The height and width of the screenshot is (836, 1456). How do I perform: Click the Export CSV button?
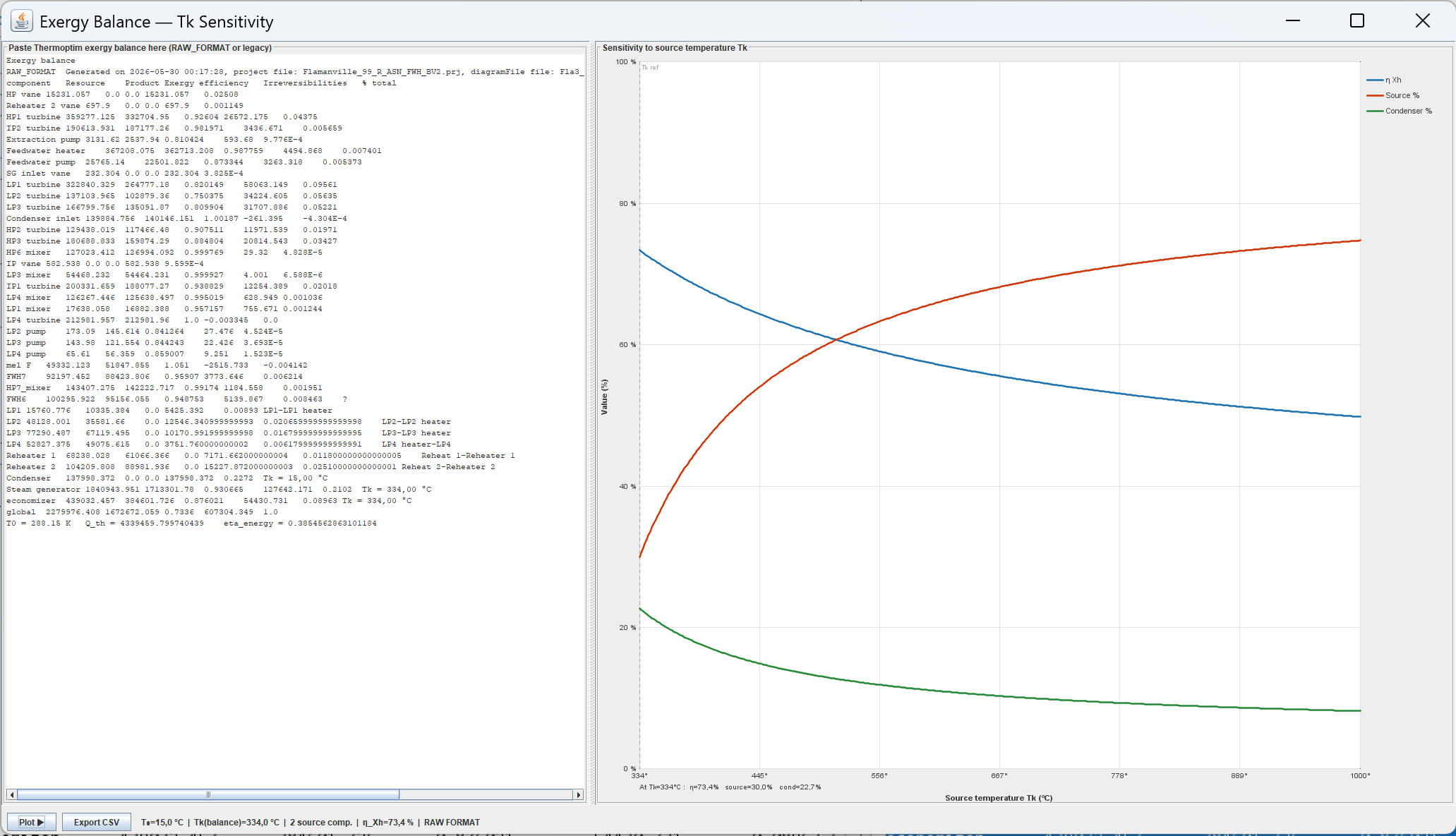tap(97, 822)
